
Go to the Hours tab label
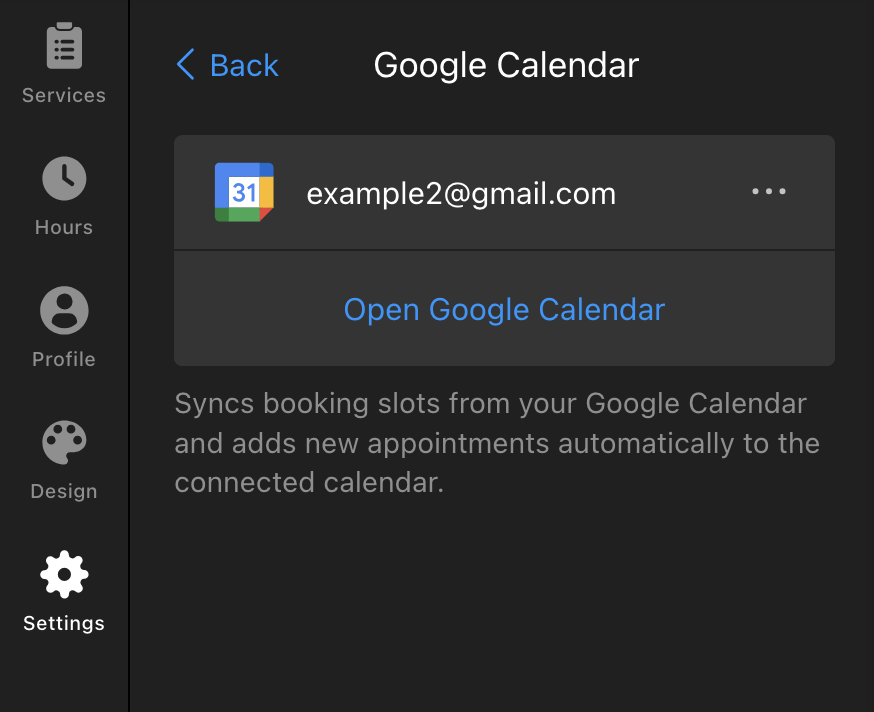(x=64, y=228)
